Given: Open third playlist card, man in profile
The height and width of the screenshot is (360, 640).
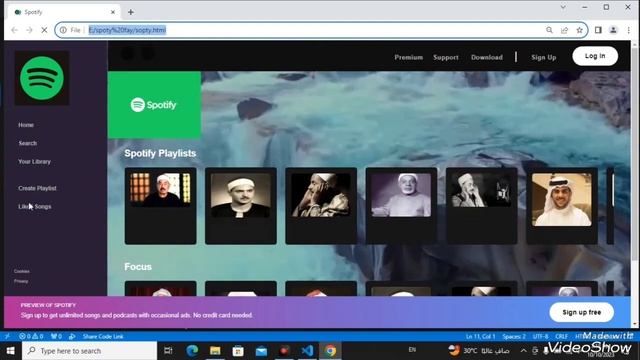Looking at the screenshot, I should pyautogui.click(x=321, y=206).
